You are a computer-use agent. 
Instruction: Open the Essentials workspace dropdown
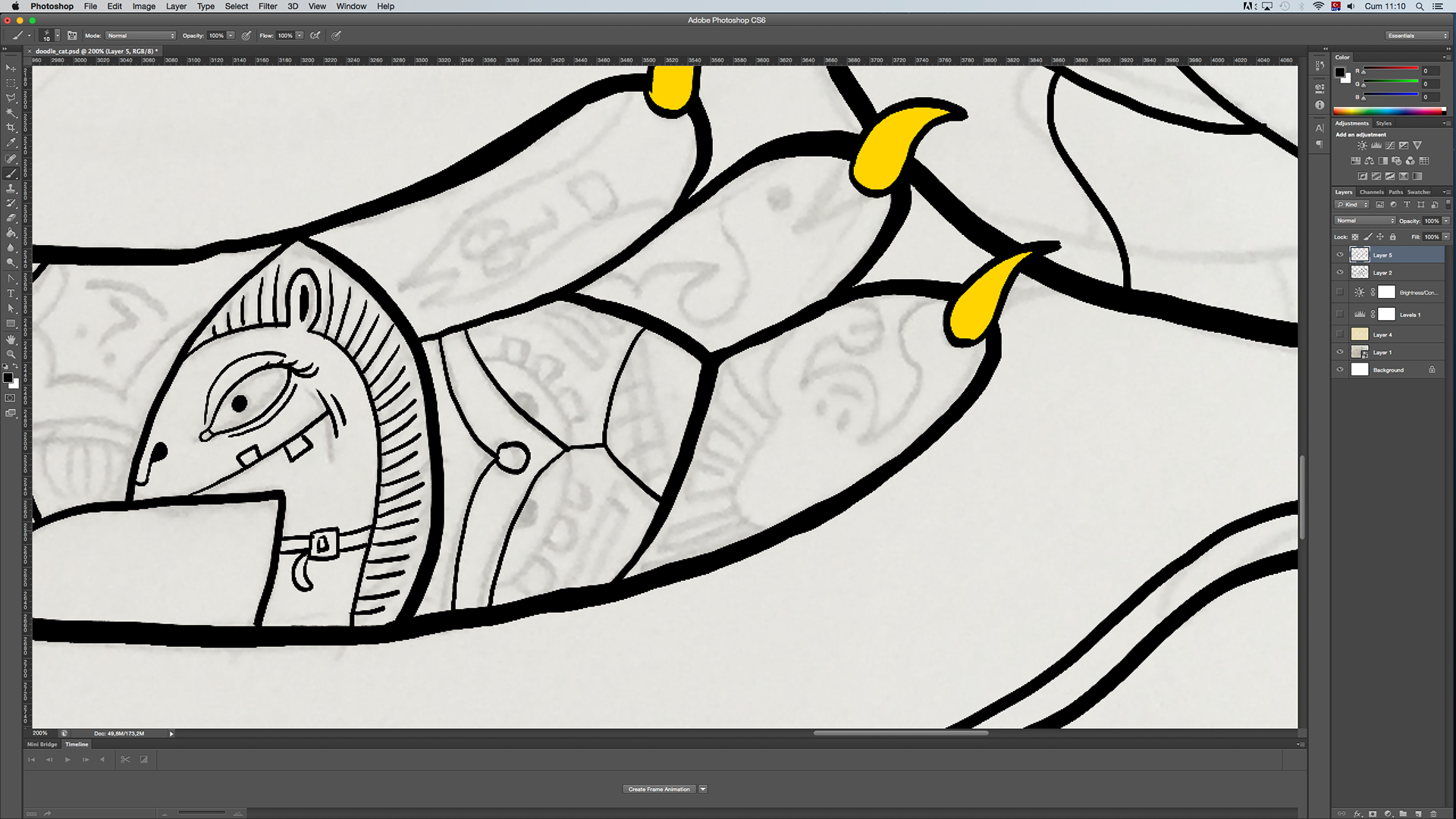(1417, 36)
